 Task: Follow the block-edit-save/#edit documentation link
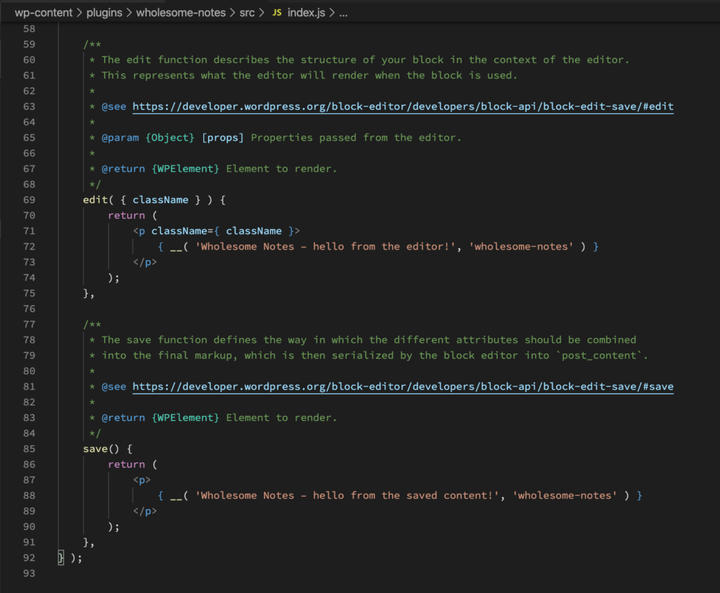[403, 107]
